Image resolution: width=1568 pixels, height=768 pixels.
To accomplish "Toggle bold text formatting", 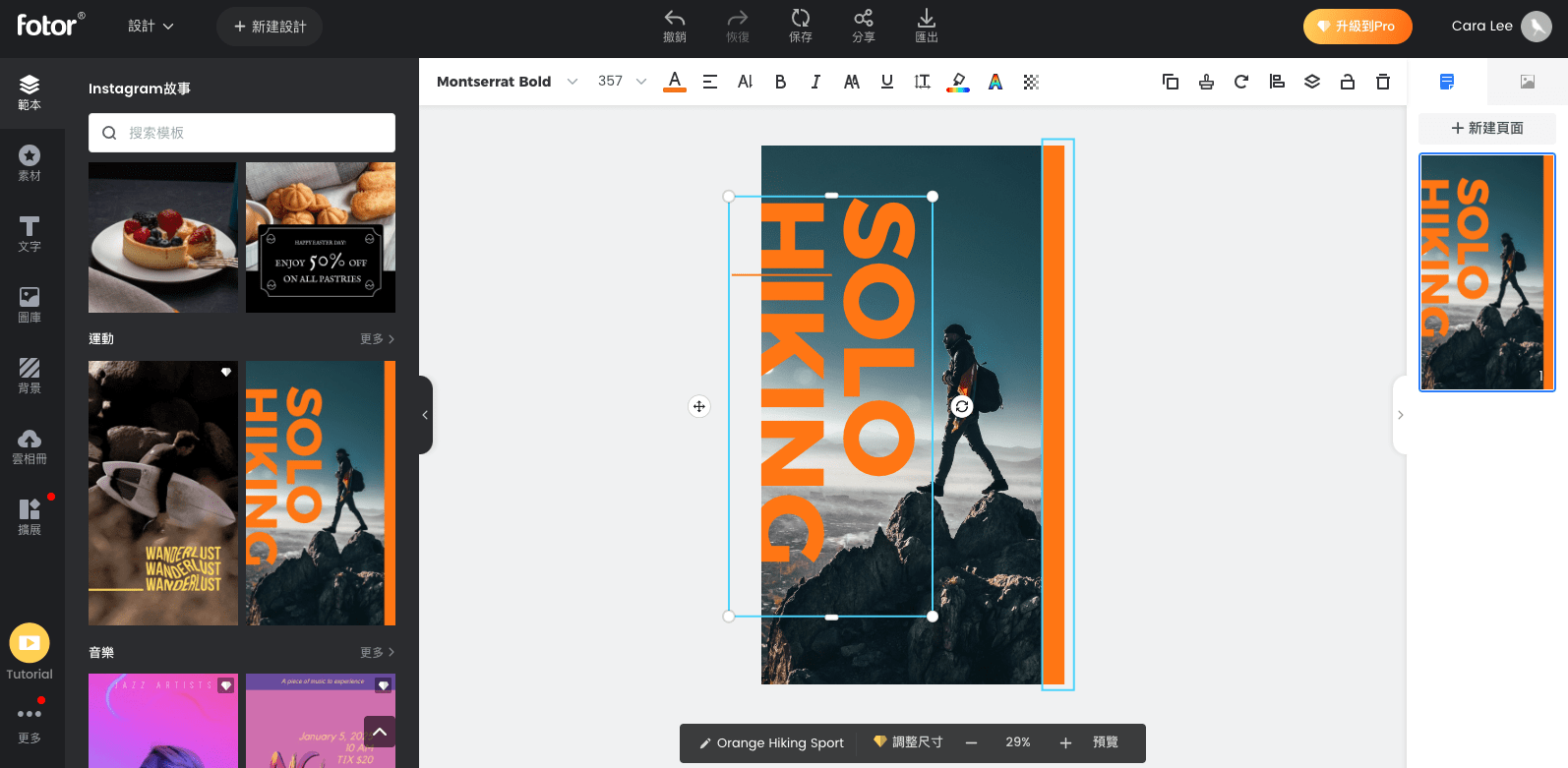I will click(x=781, y=82).
